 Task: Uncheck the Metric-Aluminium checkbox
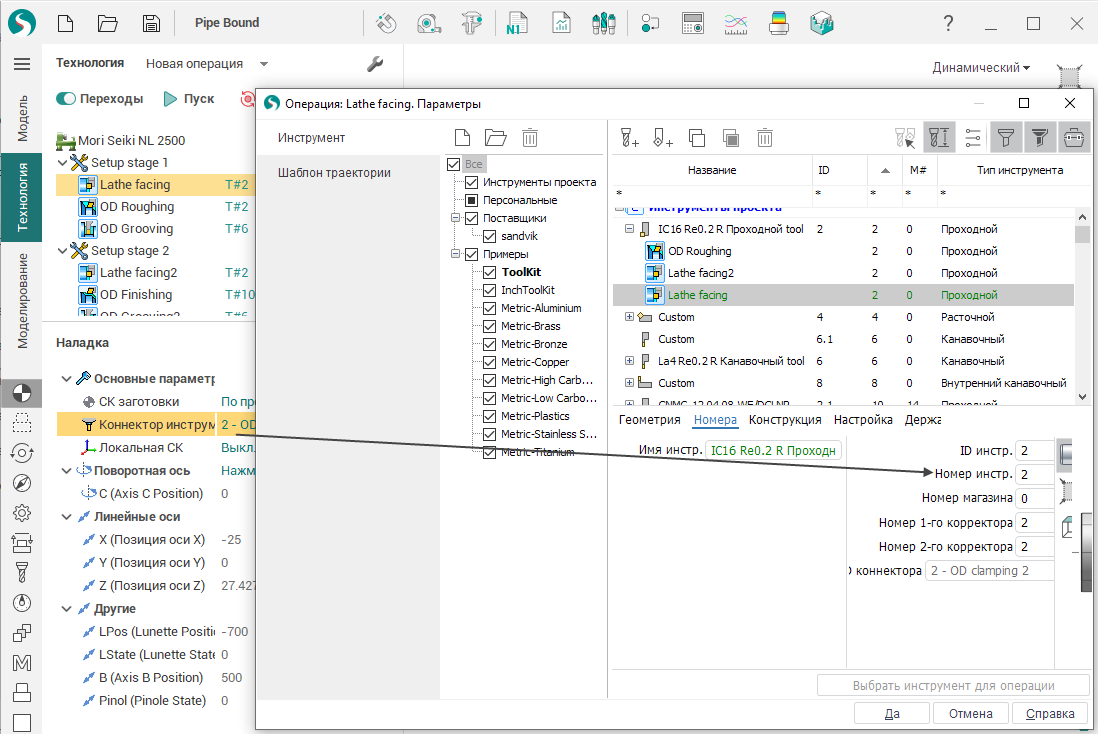(x=489, y=308)
